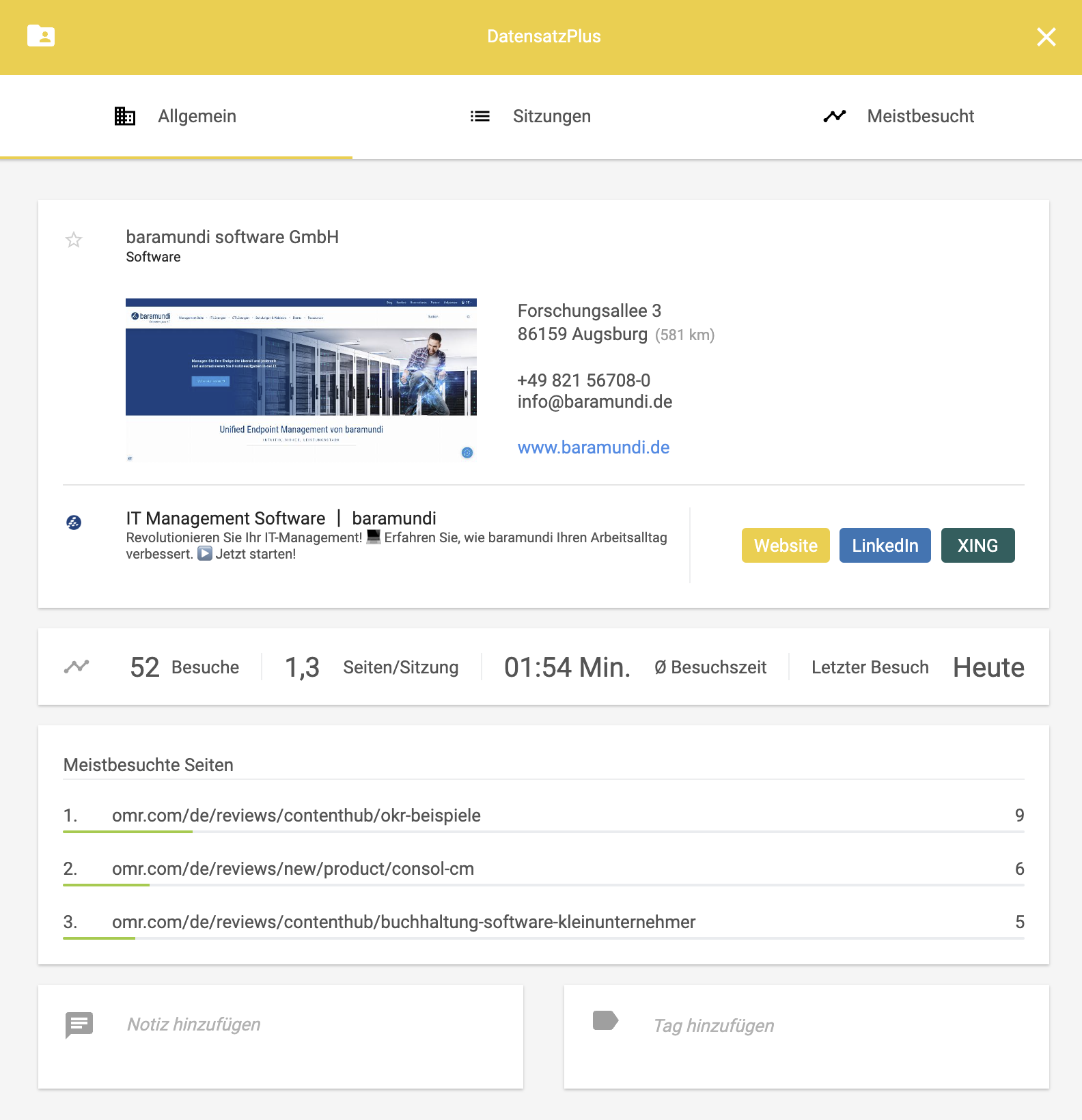Click the trend line icon beside Meistbesucht
Image resolution: width=1082 pixels, height=1120 pixels.
click(x=835, y=116)
